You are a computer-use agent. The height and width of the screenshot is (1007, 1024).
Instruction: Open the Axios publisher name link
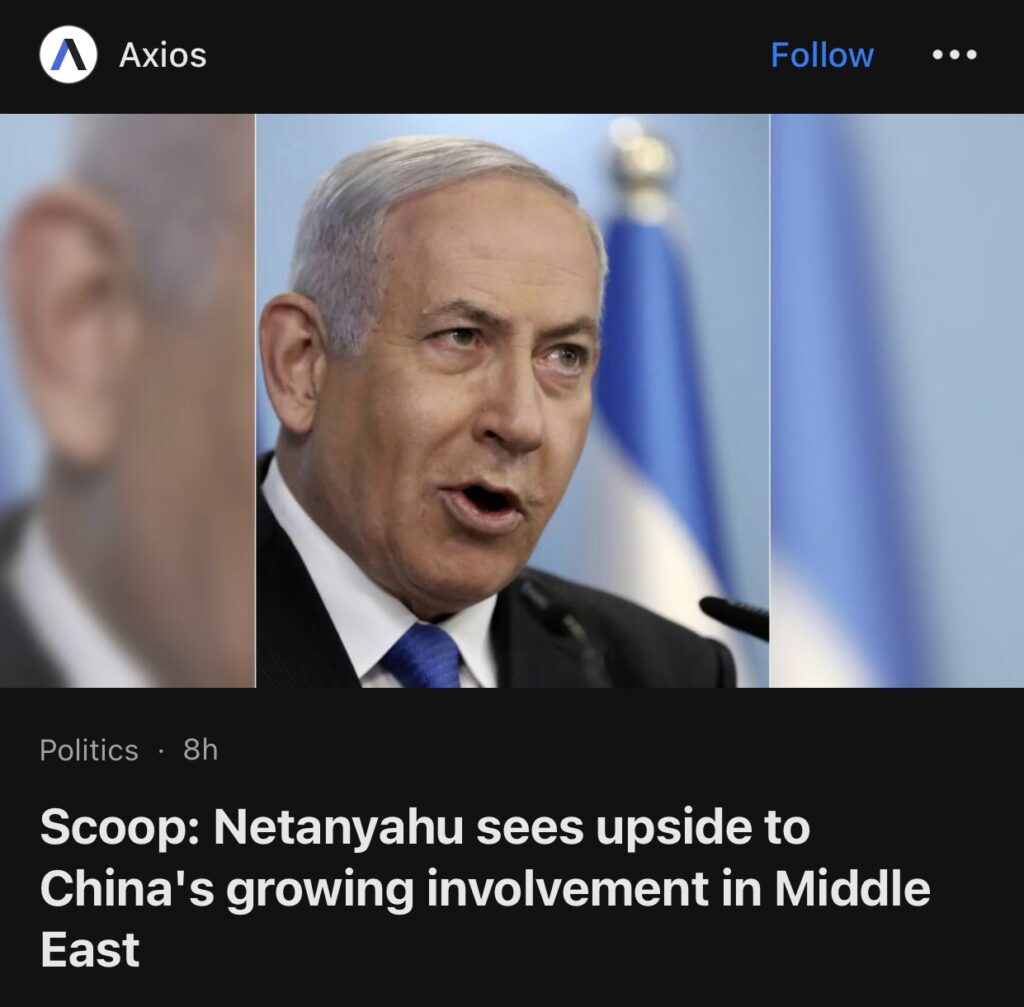click(163, 55)
